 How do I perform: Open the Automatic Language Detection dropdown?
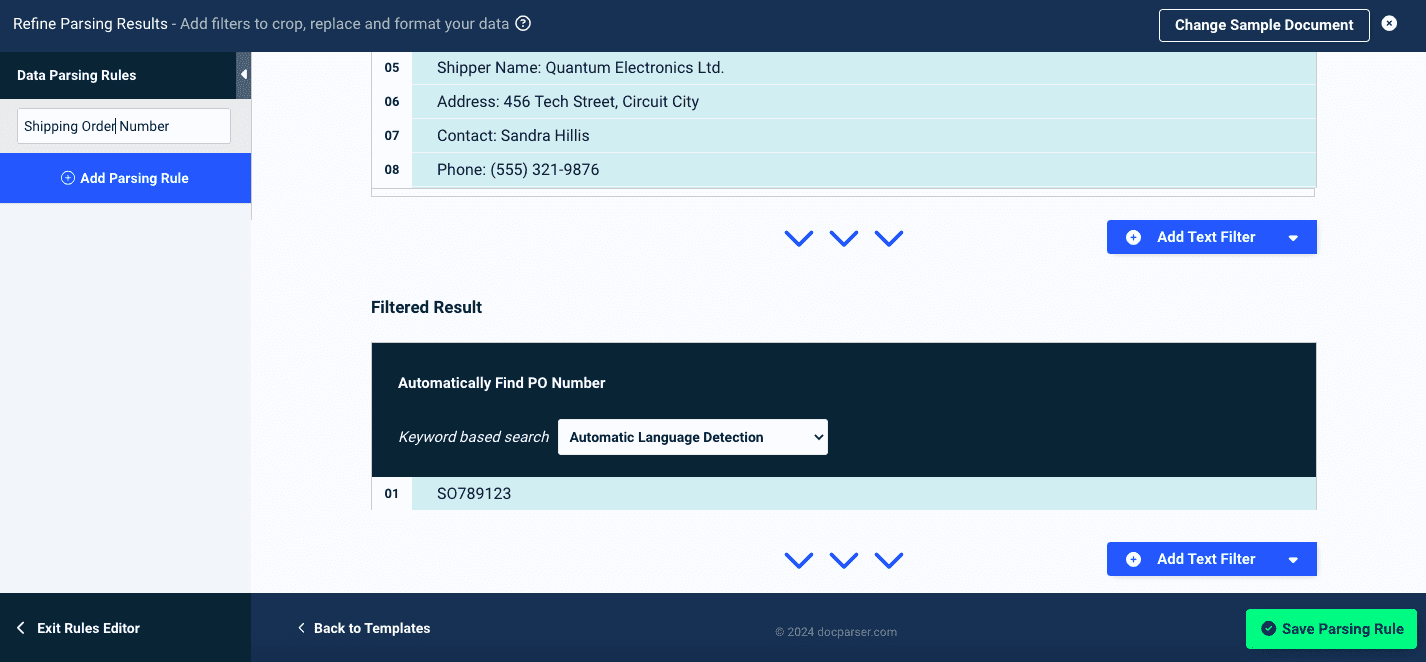(x=692, y=437)
